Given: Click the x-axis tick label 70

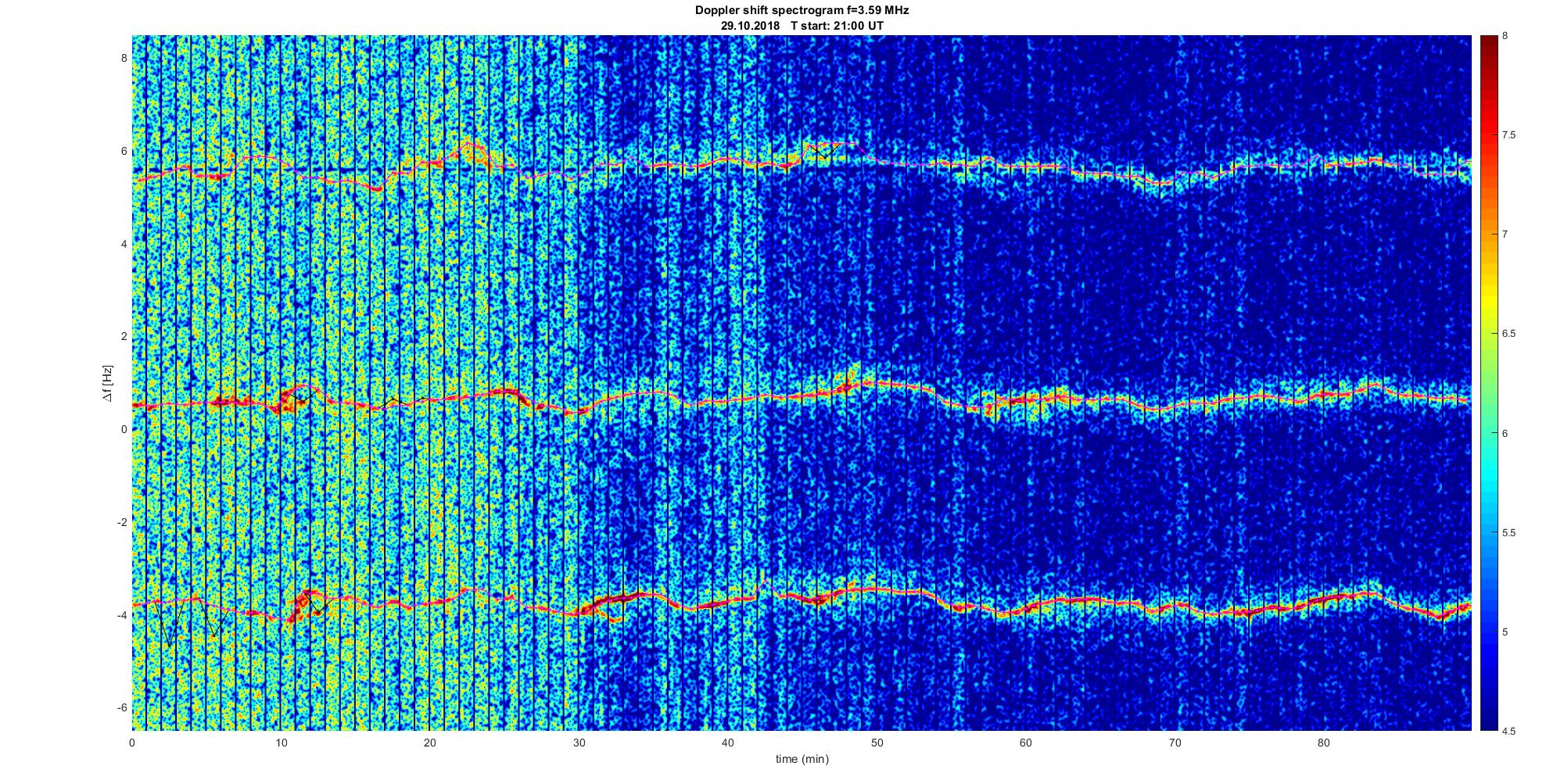Looking at the screenshot, I should click(x=1175, y=742).
